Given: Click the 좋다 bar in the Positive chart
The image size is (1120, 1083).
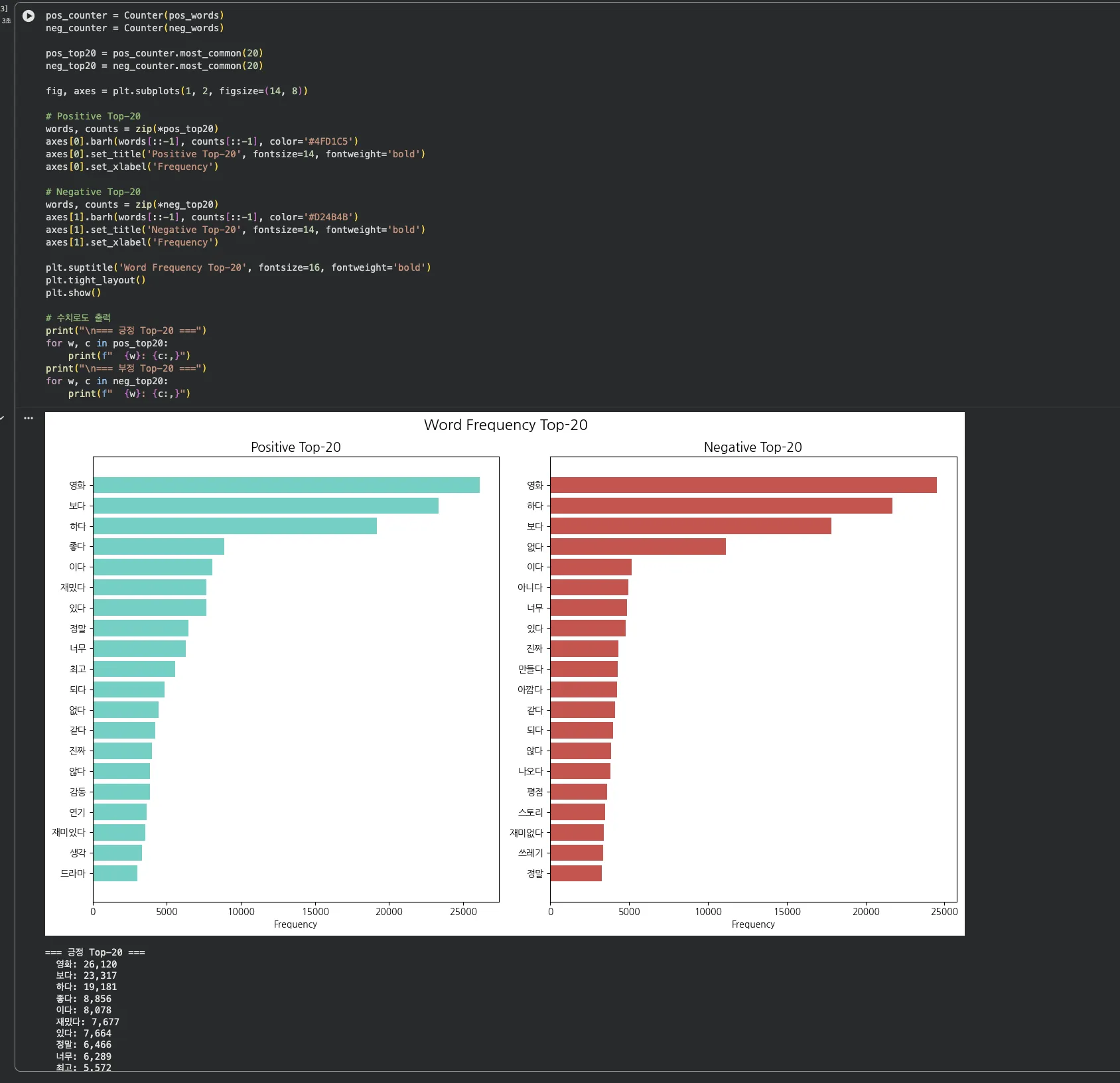Looking at the screenshot, I should pyautogui.click(x=159, y=547).
